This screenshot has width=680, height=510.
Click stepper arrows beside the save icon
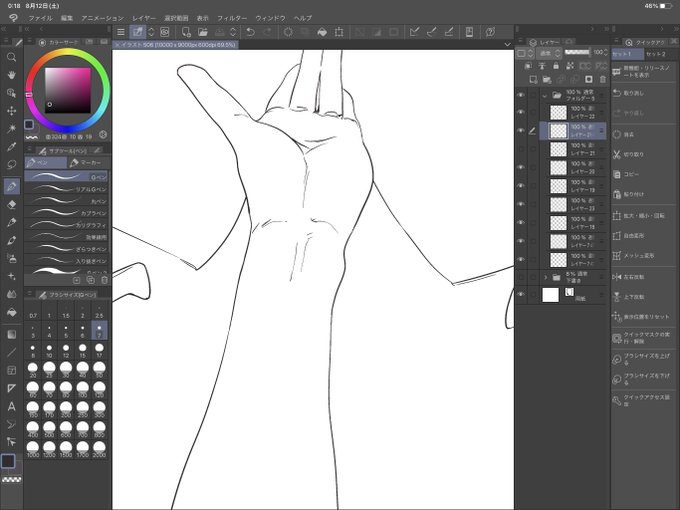233,32
